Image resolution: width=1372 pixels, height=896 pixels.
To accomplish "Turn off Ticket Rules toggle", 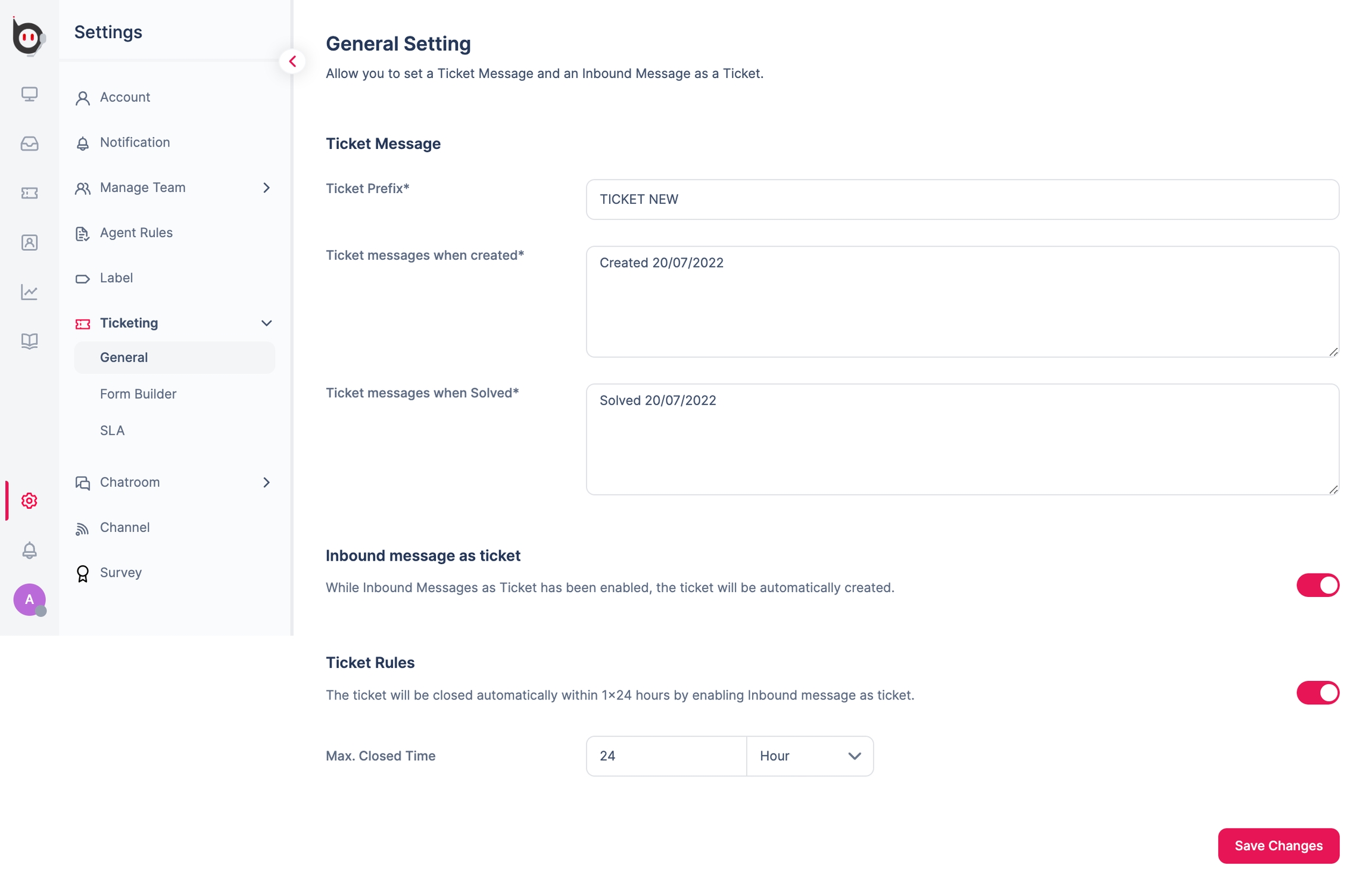I will tap(1317, 693).
